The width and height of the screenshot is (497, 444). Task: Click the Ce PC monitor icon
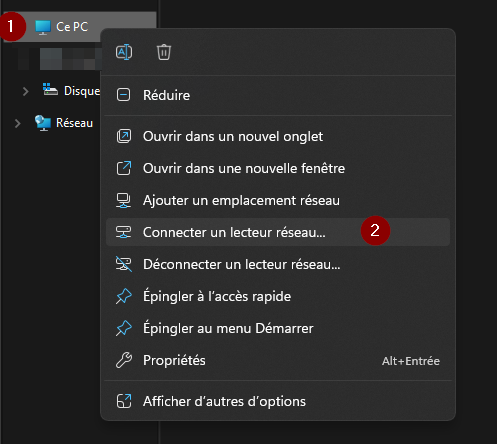coord(43,27)
